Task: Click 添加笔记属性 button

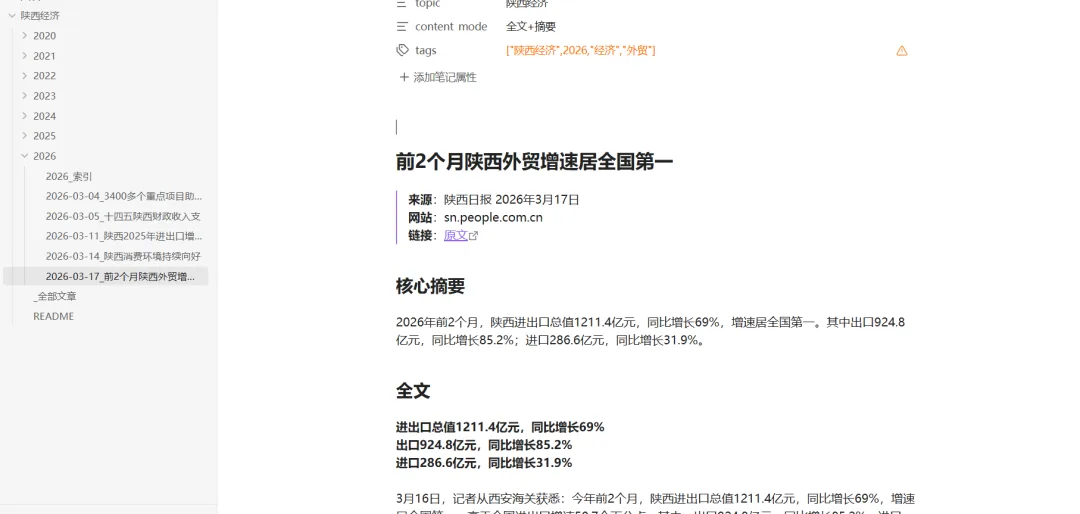Action: point(438,77)
